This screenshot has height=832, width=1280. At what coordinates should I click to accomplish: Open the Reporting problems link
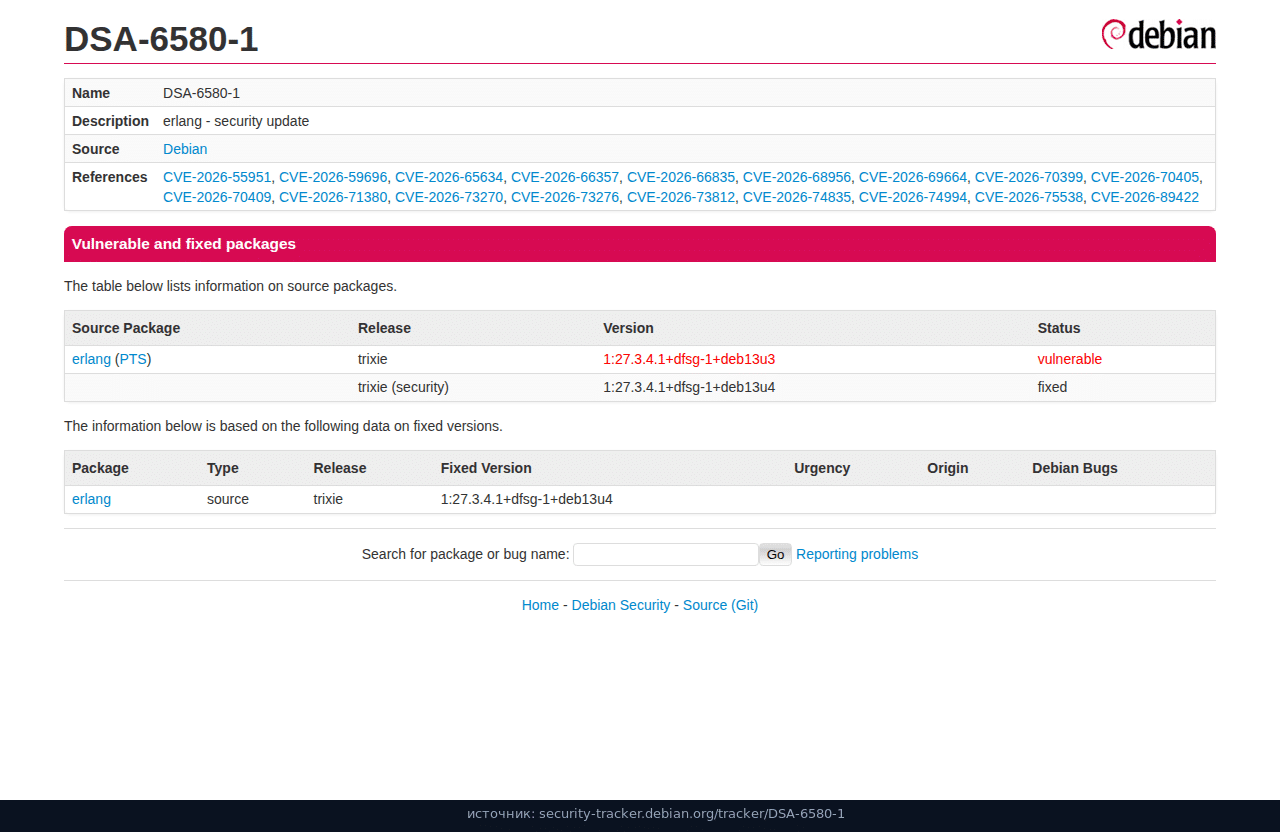click(857, 554)
